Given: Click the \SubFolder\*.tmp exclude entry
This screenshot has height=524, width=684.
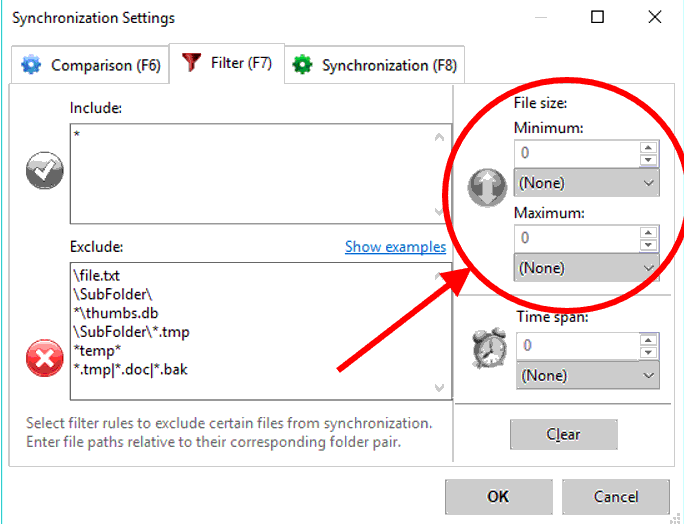Looking at the screenshot, I should point(131,332).
